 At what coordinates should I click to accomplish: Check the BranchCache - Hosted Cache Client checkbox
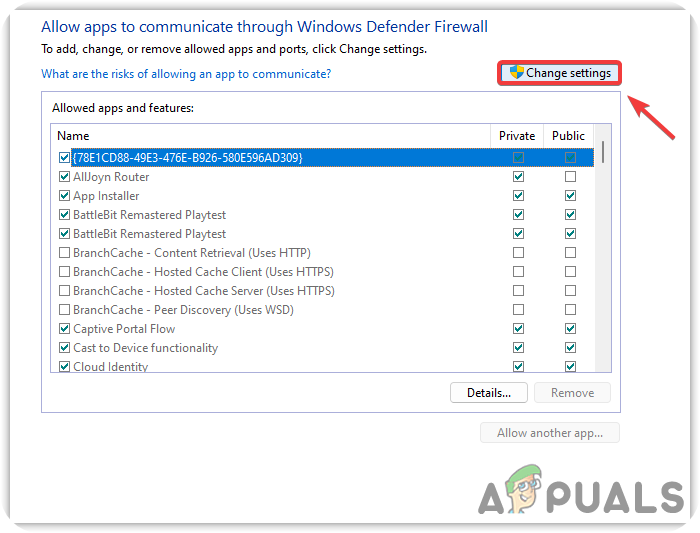click(64, 272)
